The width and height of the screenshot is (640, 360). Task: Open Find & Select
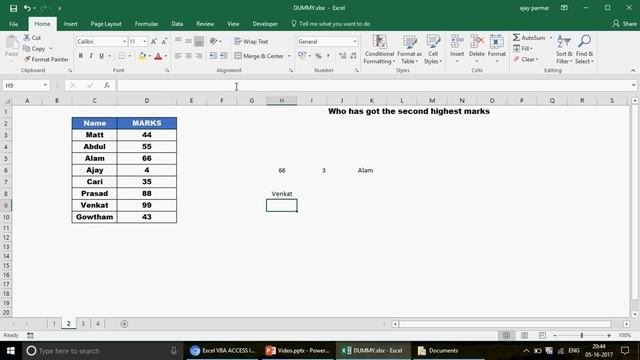coord(584,49)
